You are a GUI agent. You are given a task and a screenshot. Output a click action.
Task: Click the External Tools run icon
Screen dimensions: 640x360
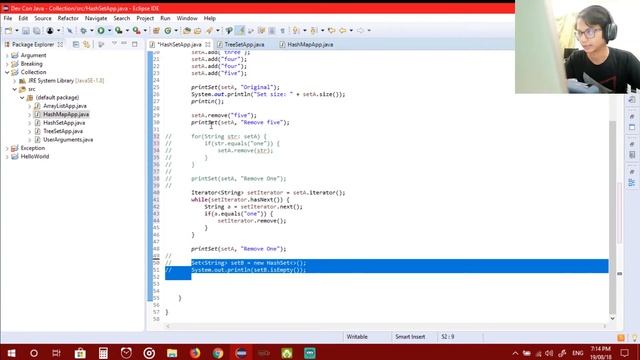click(137, 31)
